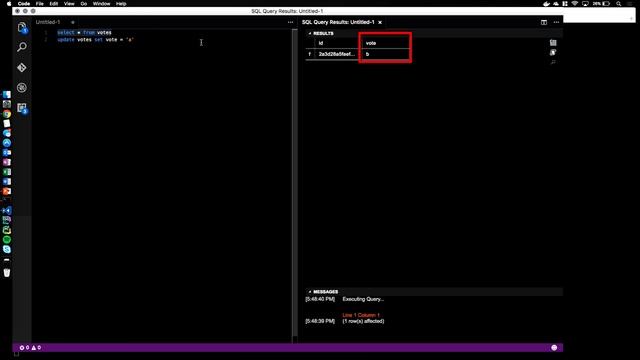Click the split editor icon in the results pane

tap(544, 22)
